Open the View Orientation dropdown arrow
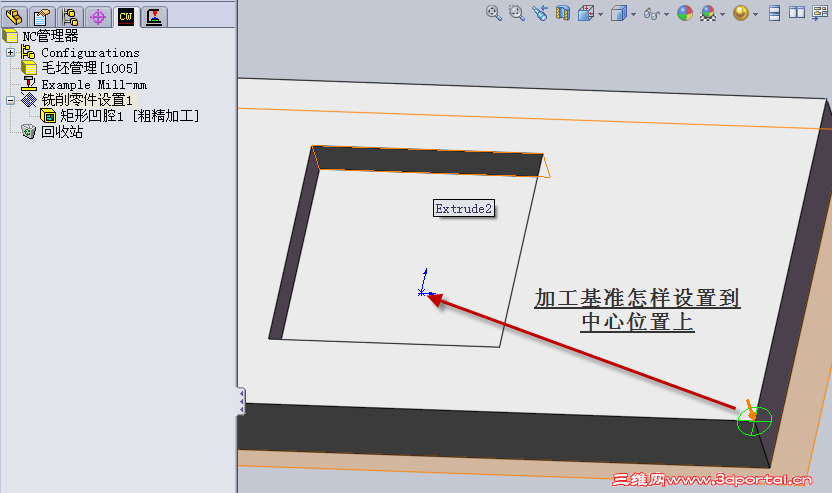Viewport: 832px width, 493px height. pyautogui.click(x=601, y=14)
